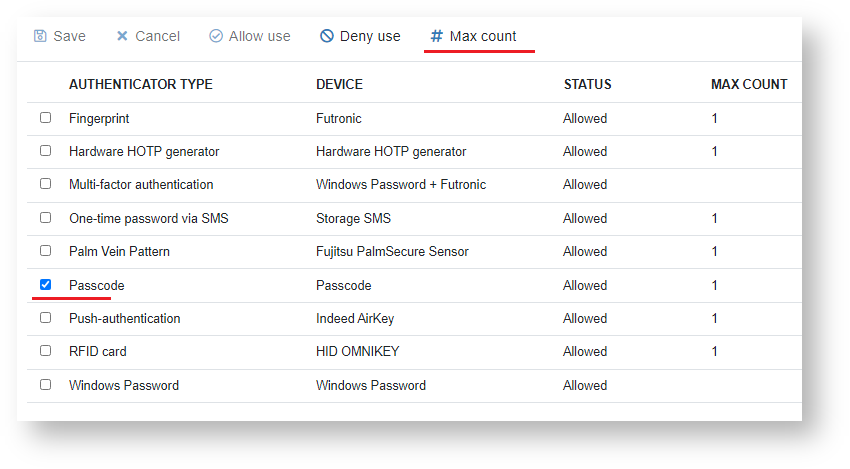Click the Device column header

tap(339, 84)
